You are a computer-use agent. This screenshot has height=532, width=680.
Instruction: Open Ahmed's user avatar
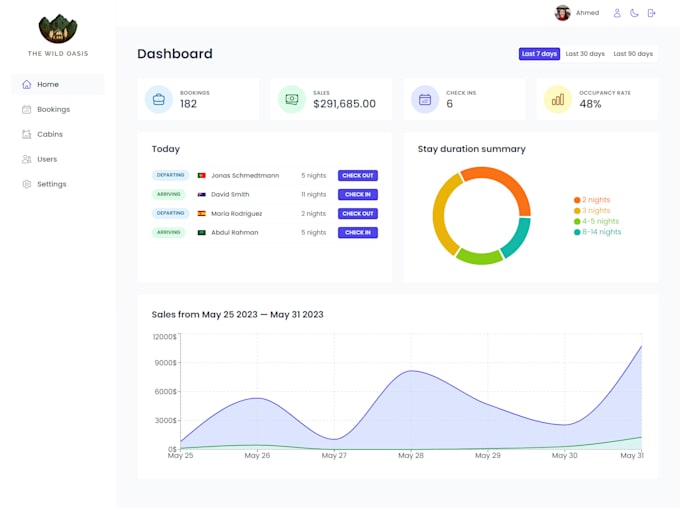coord(562,13)
